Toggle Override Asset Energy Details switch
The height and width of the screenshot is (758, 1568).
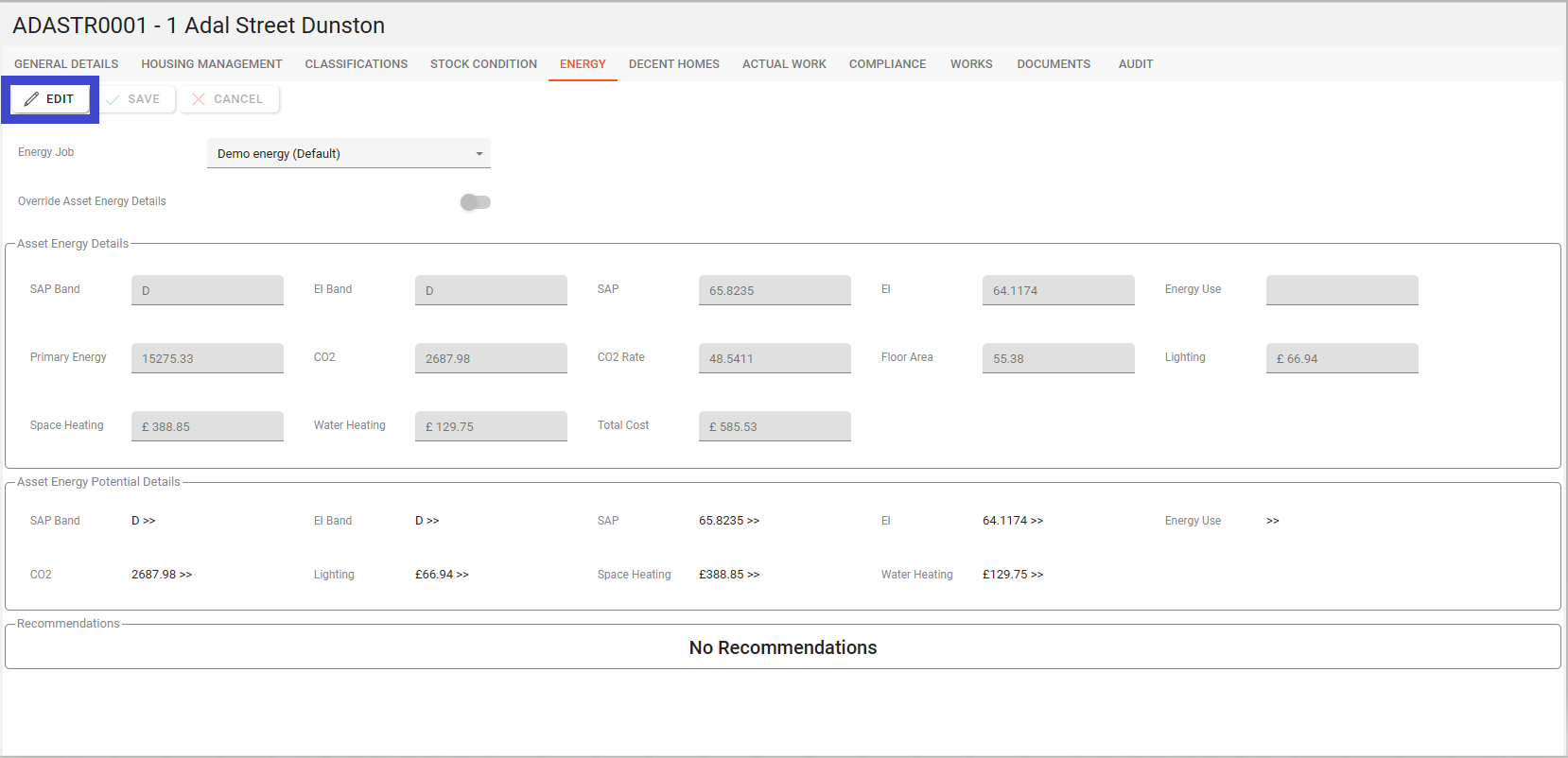tap(475, 202)
